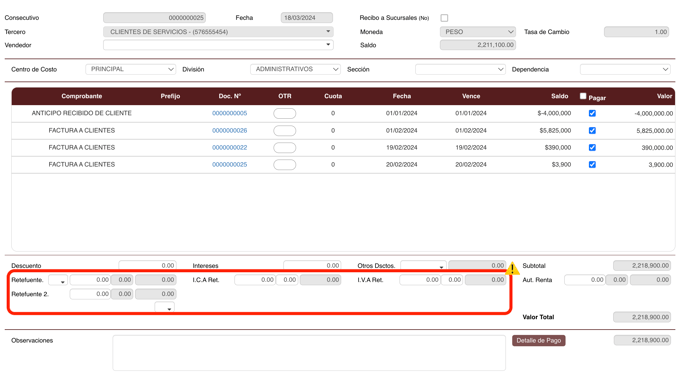Click the first Aut. Renta input field

tap(584, 280)
